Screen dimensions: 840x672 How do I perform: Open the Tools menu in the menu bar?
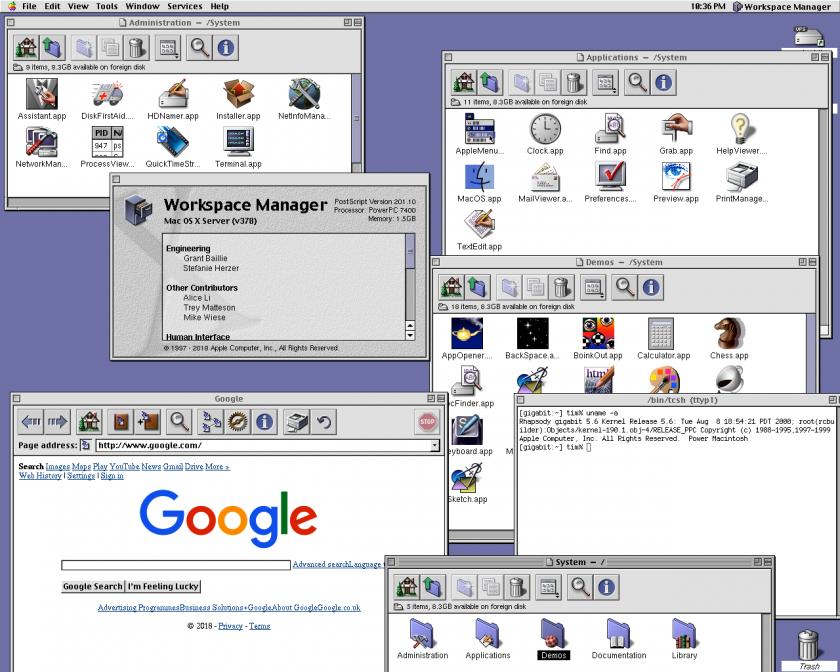point(107,6)
